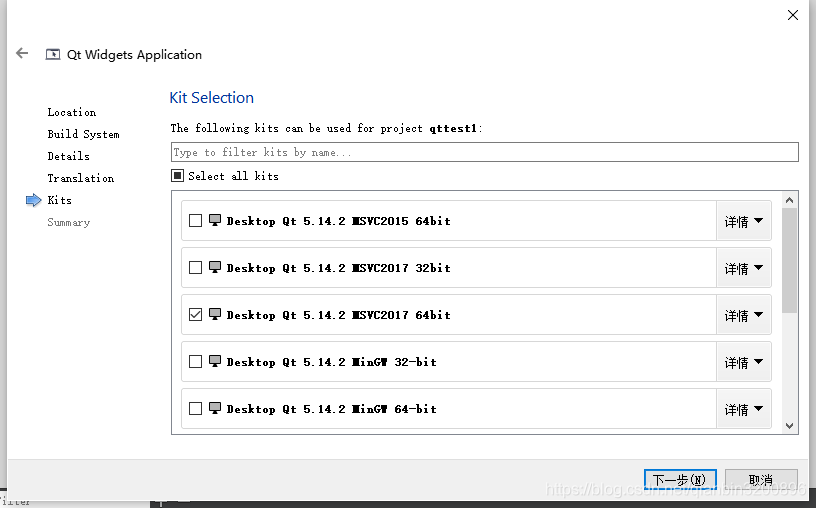
Task: Focus the filter kits by name field
Action: (x=484, y=152)
